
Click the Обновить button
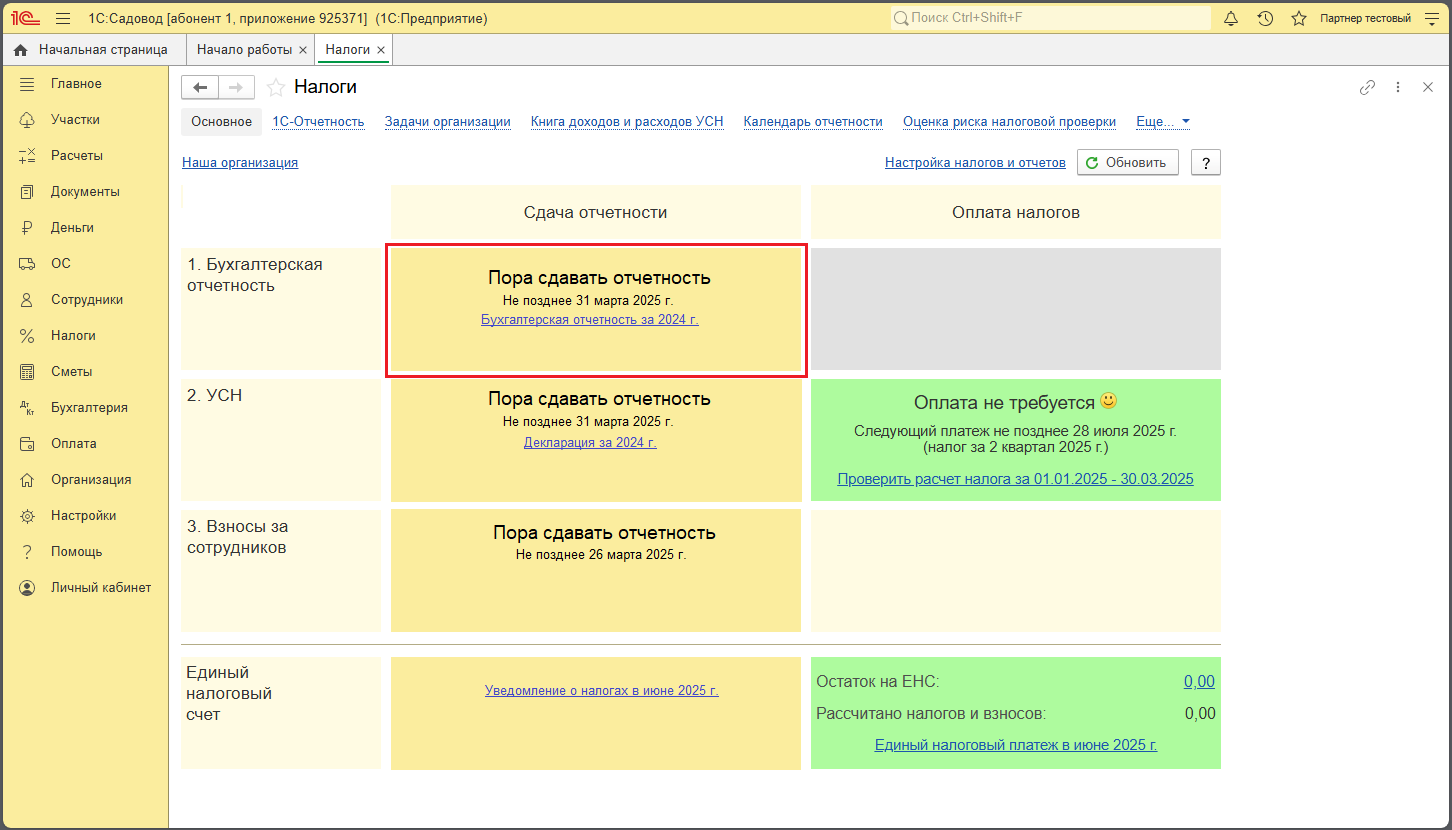(x=1127, y=163)
